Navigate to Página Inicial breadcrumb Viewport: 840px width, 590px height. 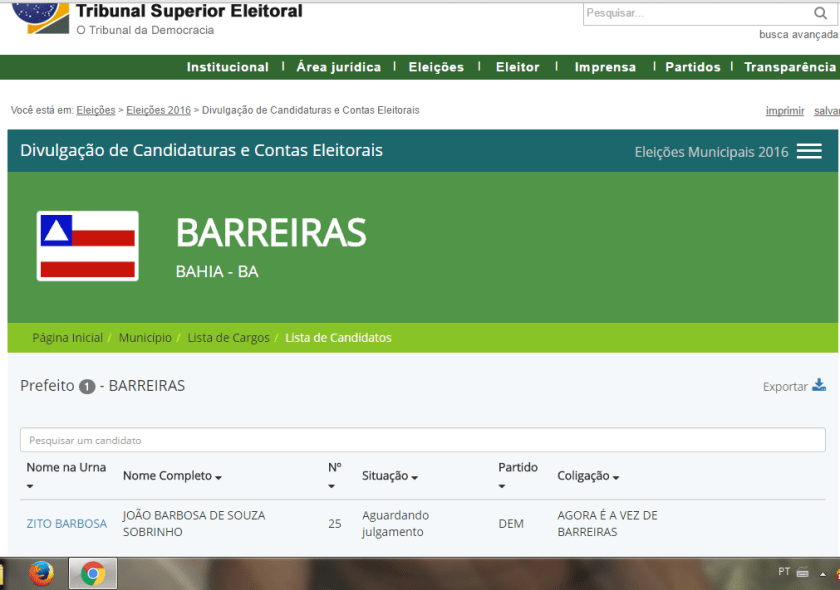pos(67,337)
